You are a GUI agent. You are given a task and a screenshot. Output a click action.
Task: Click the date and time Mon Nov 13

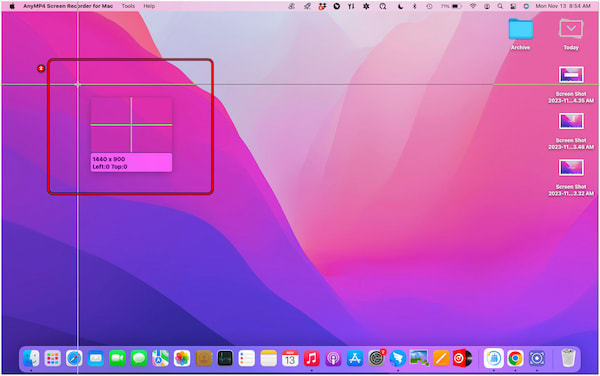tap(563, 6)
